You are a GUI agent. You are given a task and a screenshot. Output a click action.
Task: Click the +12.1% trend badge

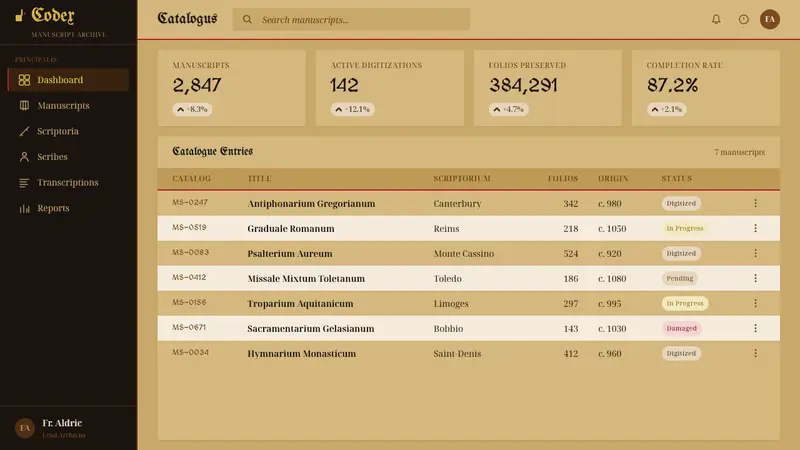[353, 109]
